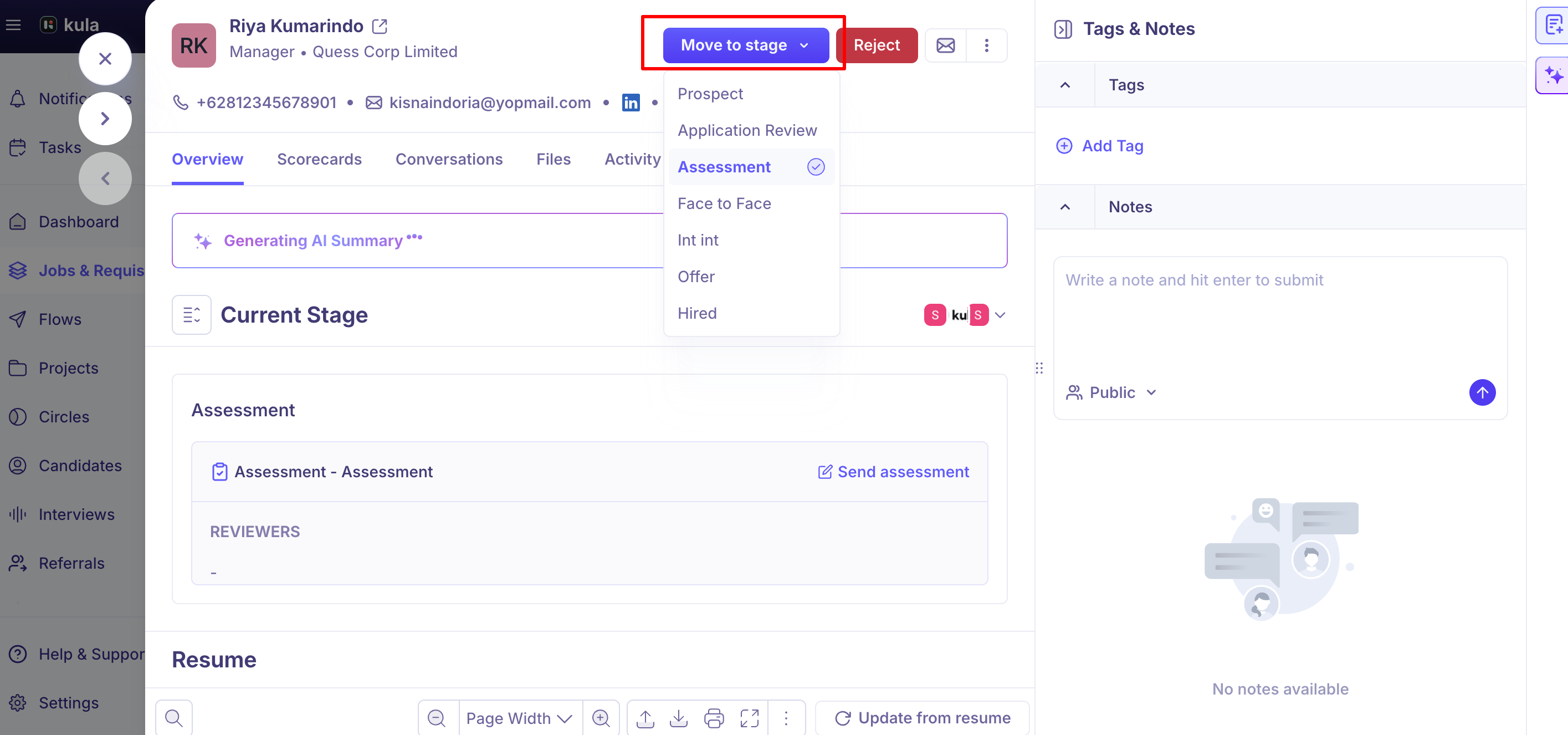Upload a resume file icon
The image size is (1568, 735).
point(645,718)
